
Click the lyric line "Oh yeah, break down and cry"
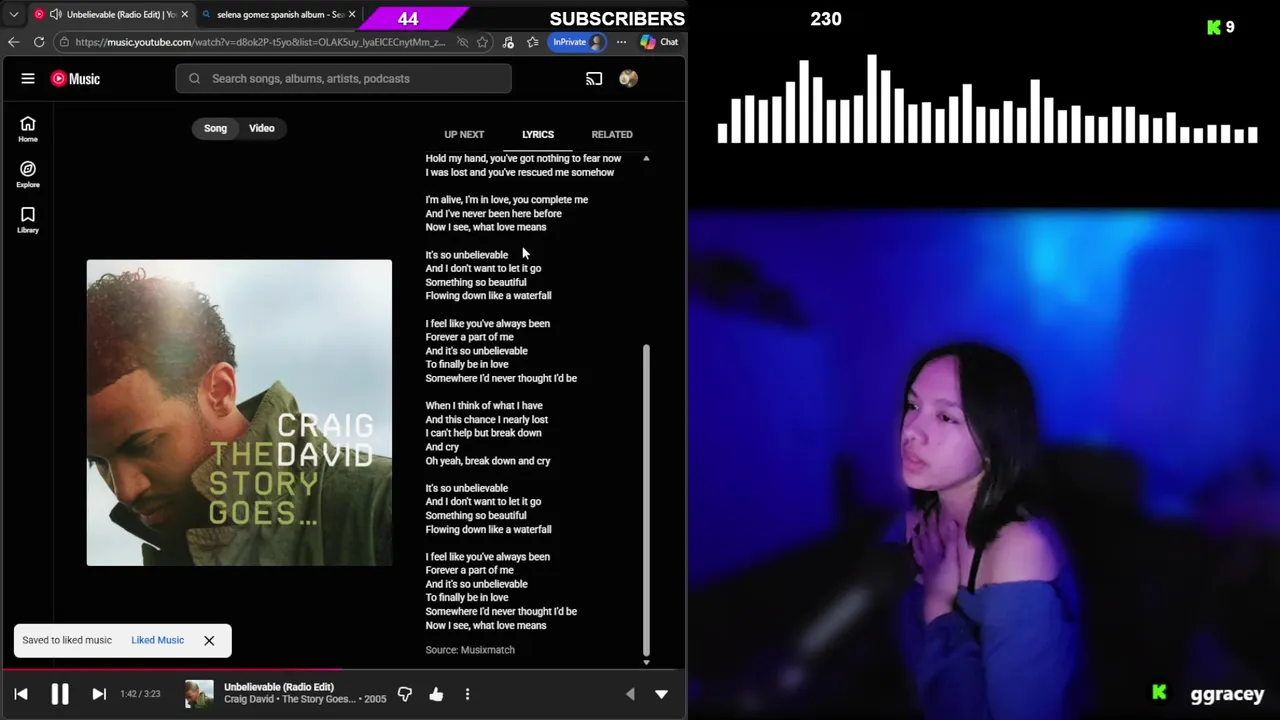click(x=488, y=461)
